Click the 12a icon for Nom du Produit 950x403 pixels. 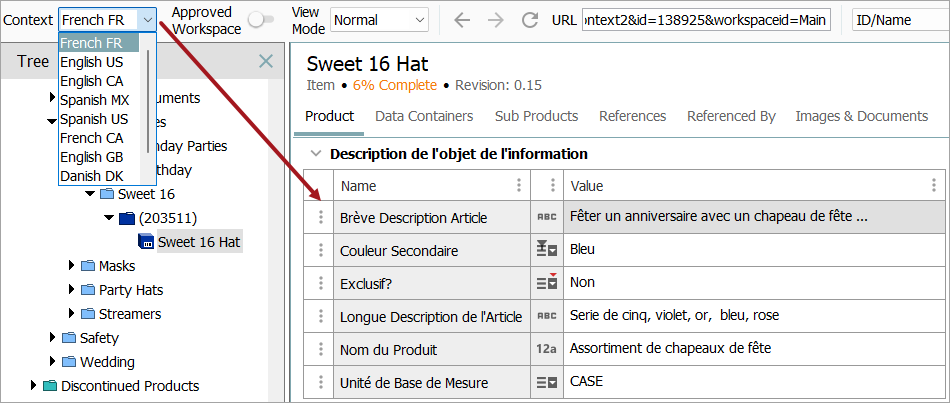pos(547,350)
